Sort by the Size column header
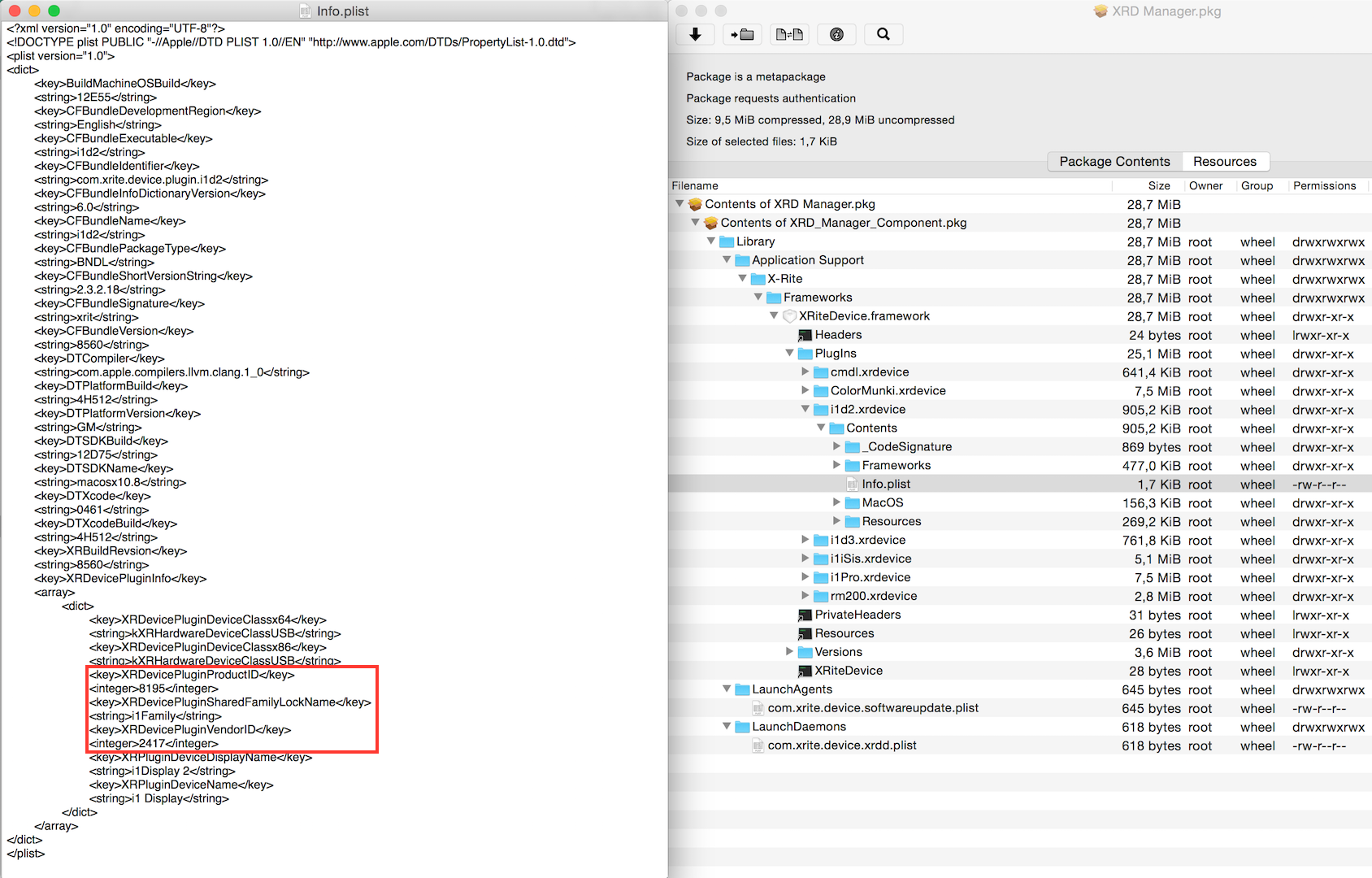 1148,186
